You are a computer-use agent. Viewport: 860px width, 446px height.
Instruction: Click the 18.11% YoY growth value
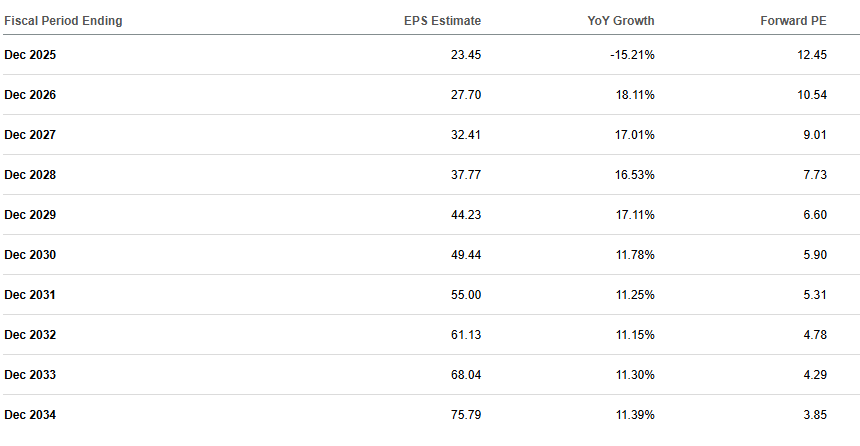tap(634, 95)
